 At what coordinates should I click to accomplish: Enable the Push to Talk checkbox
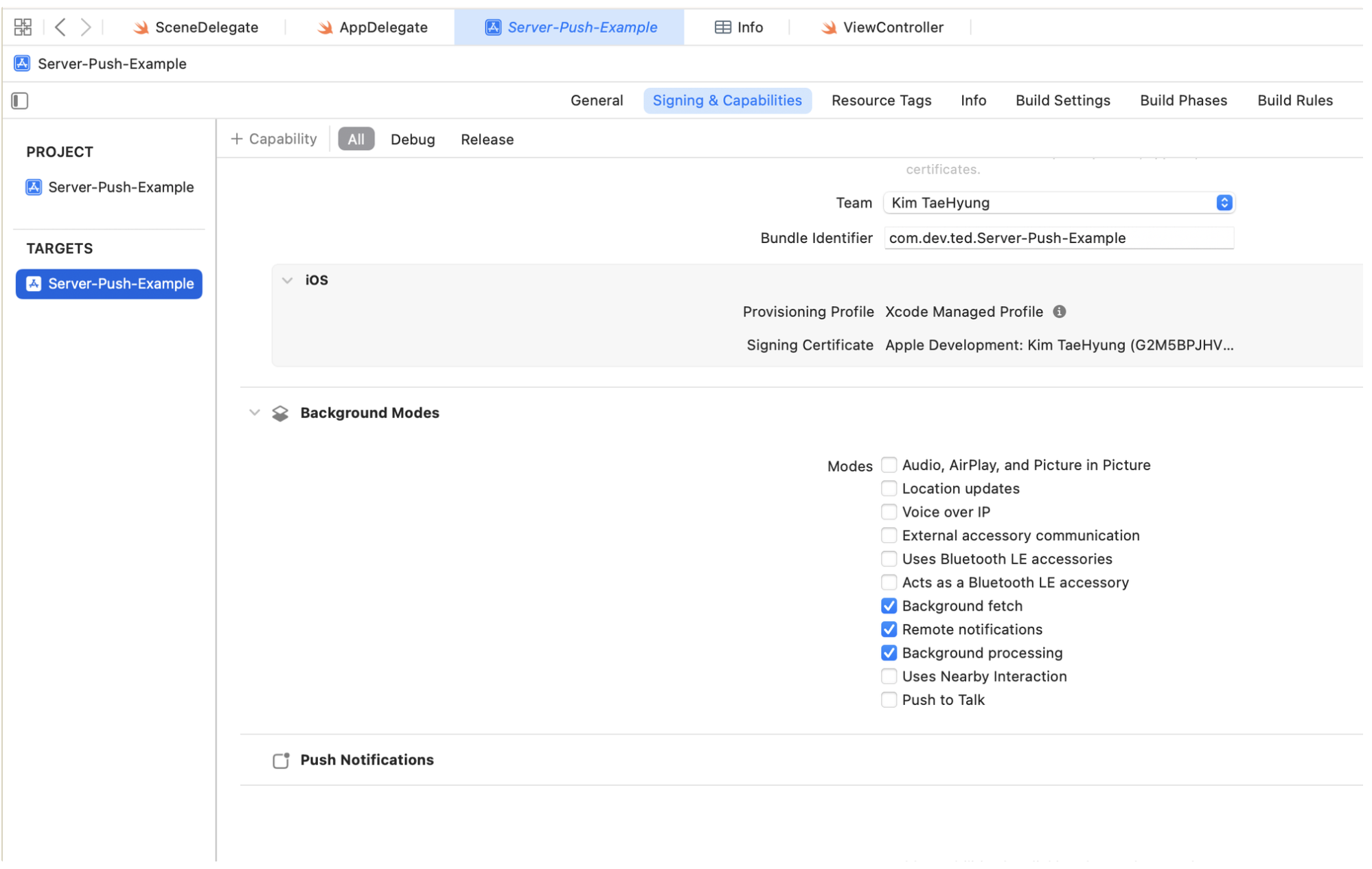(889, 700)
